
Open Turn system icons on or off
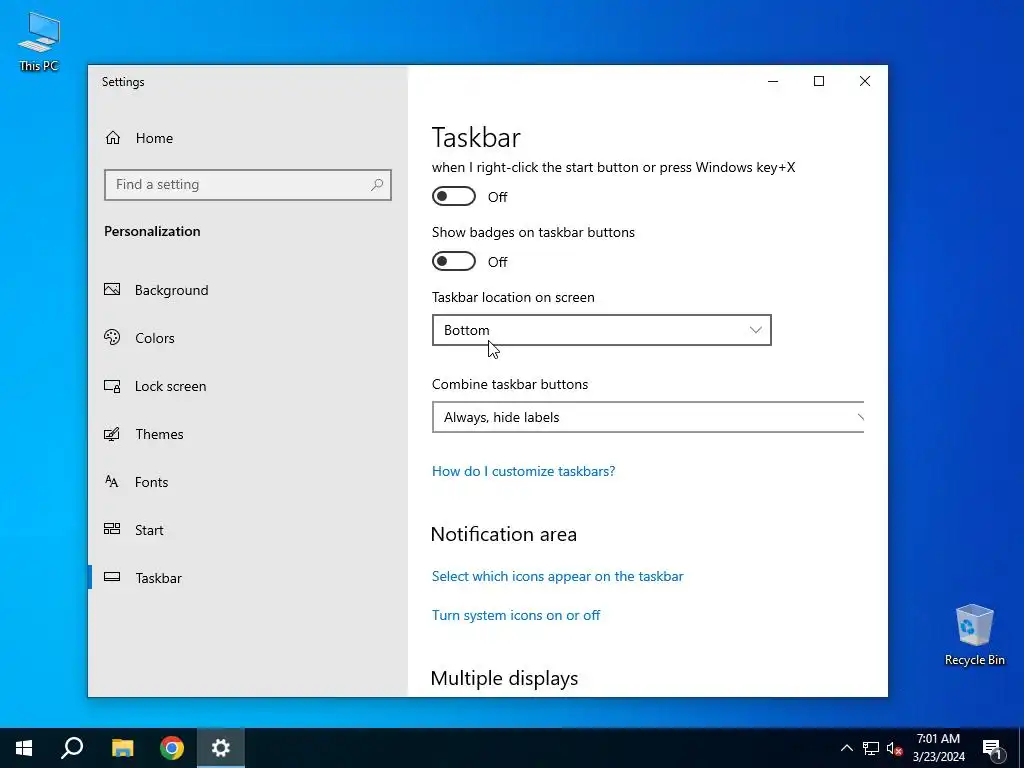point(515,615)
